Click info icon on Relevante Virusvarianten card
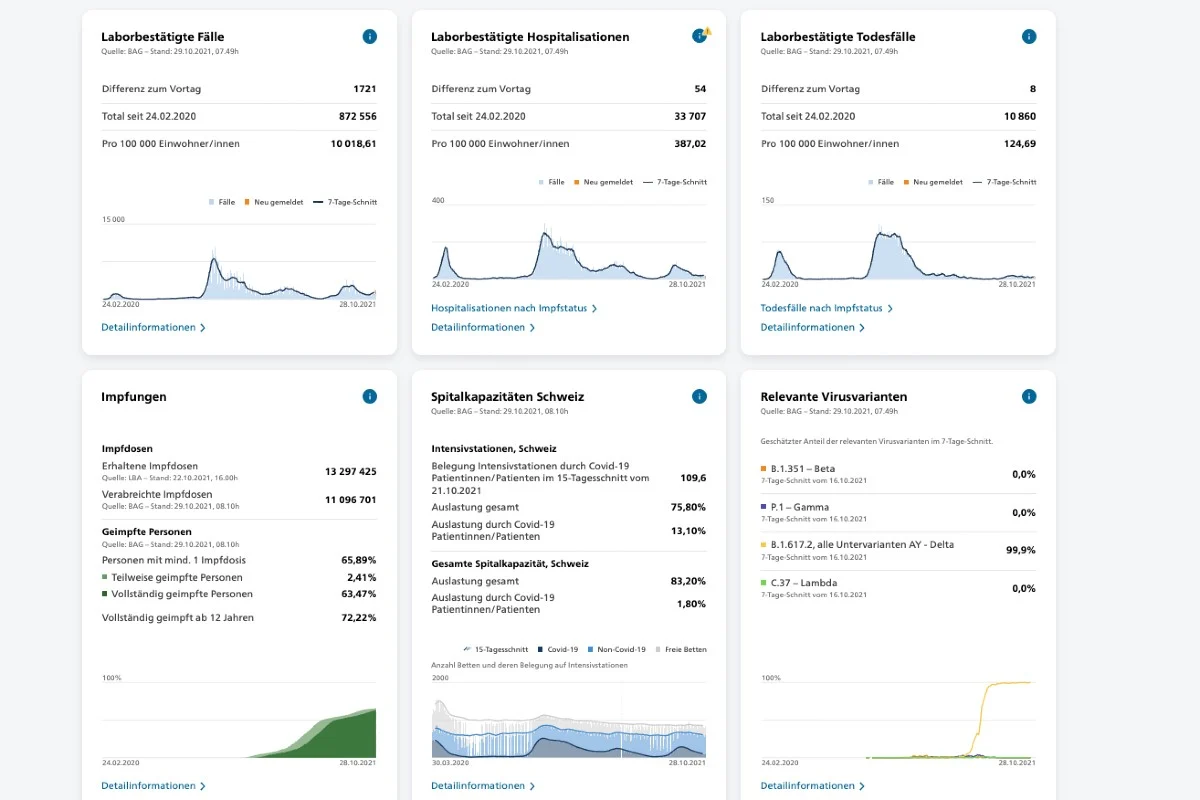Screen dimensions: 1200x800 point(1029,397)
